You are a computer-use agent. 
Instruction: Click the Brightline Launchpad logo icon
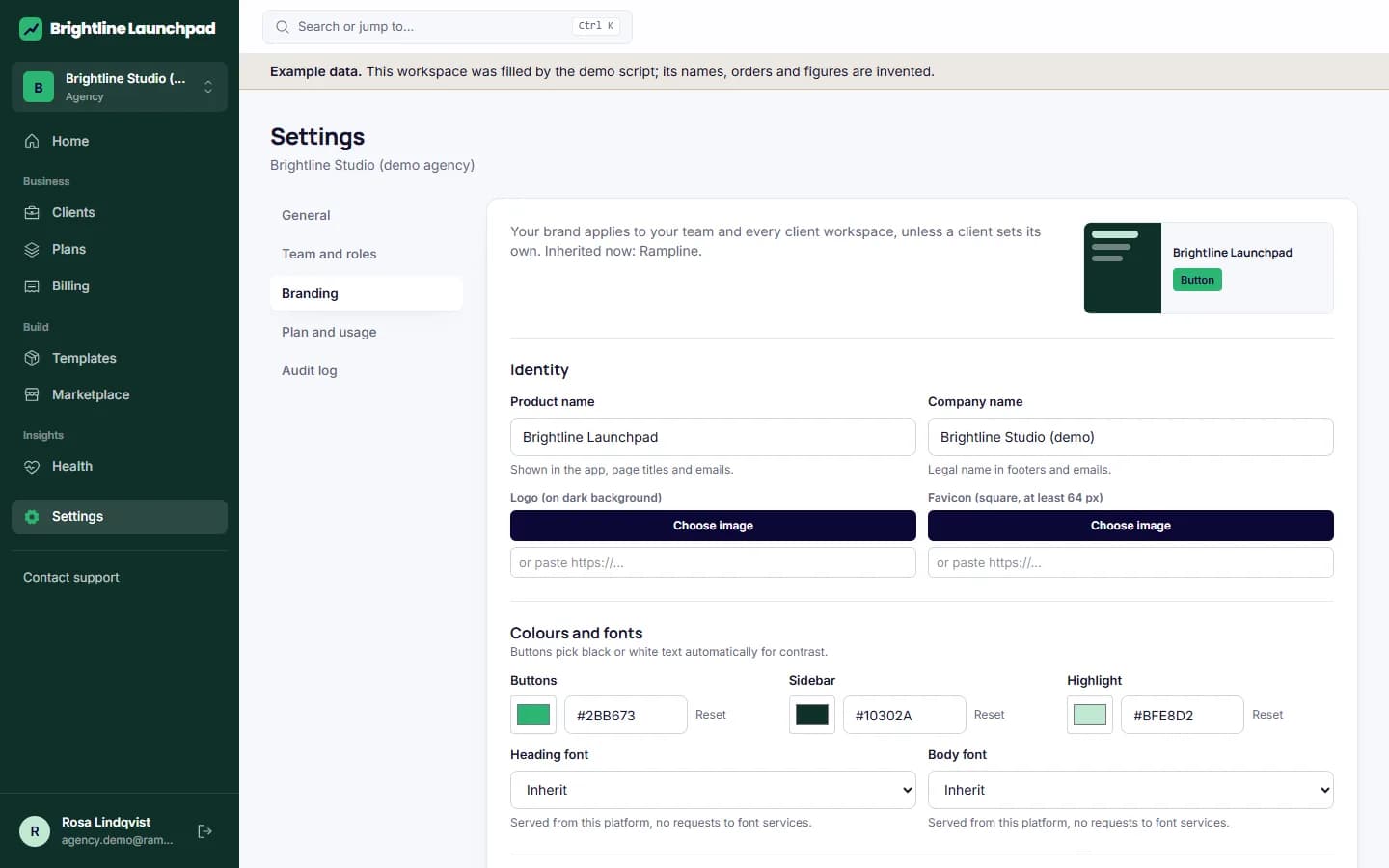click(x=31, y=28)
